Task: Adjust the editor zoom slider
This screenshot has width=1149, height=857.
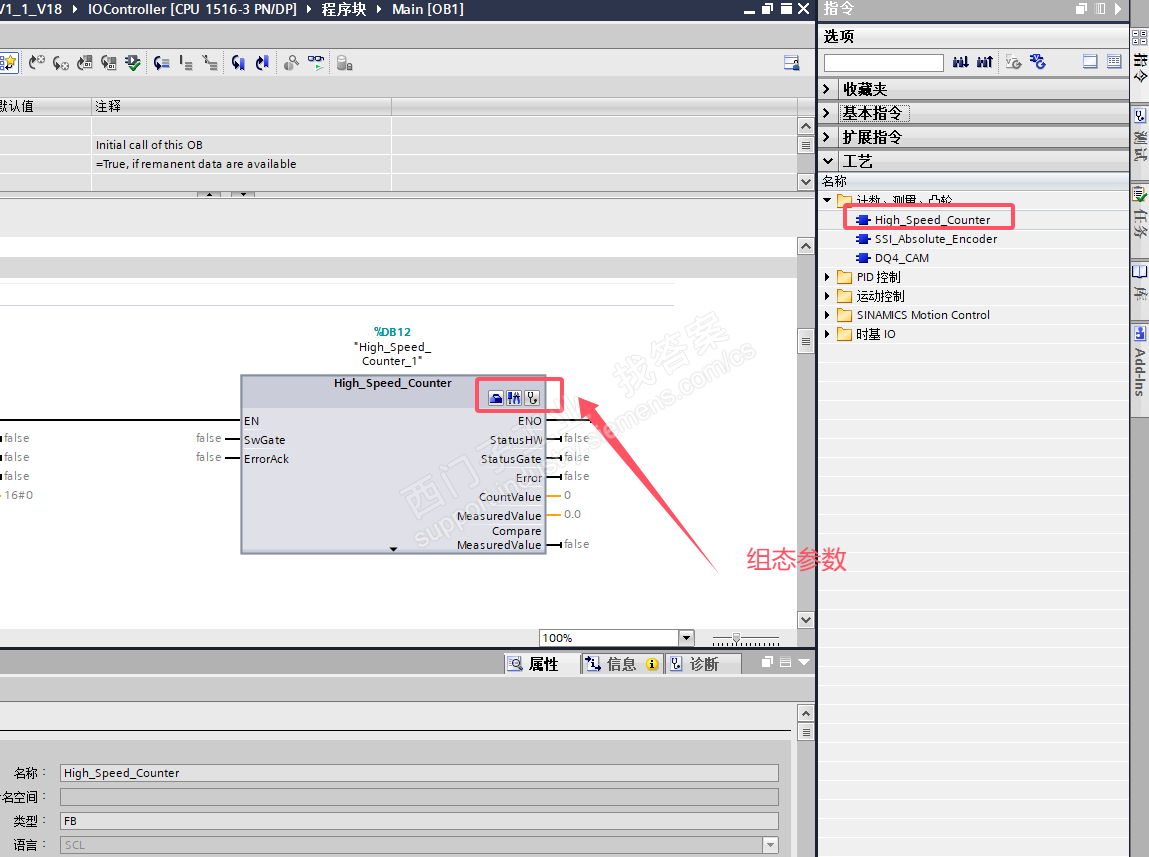Action: pos(736,638)
